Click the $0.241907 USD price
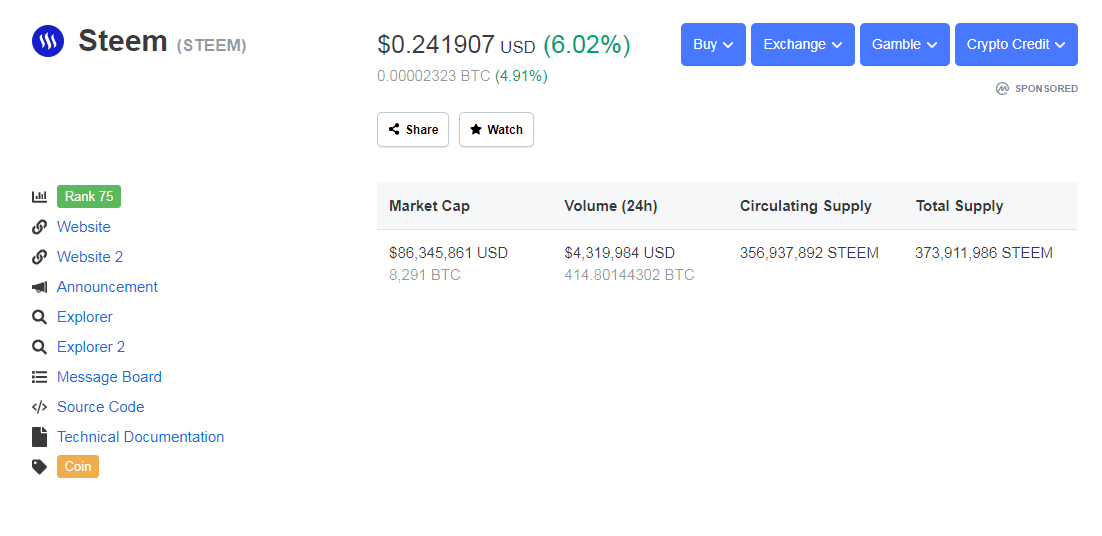Screen dimensions: 1102x536 tap(456, 45)
